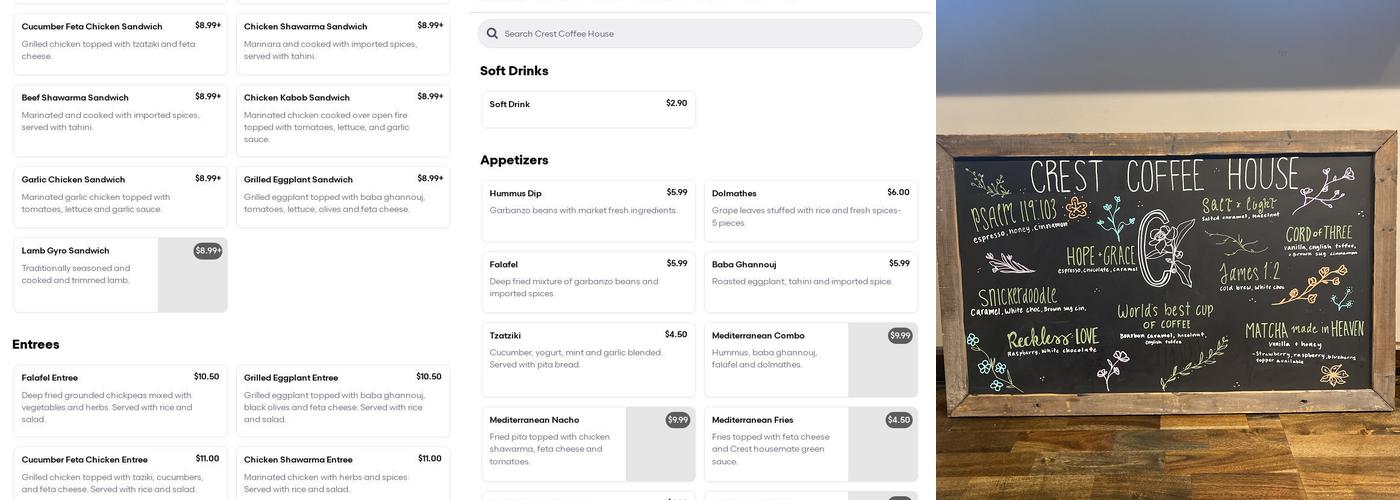The width and height of the screenshot is (1400, 500).
Task: Click the Mediterranean Combo photo thumbnail
Action: pyautogui.click(x=882, y=360)
